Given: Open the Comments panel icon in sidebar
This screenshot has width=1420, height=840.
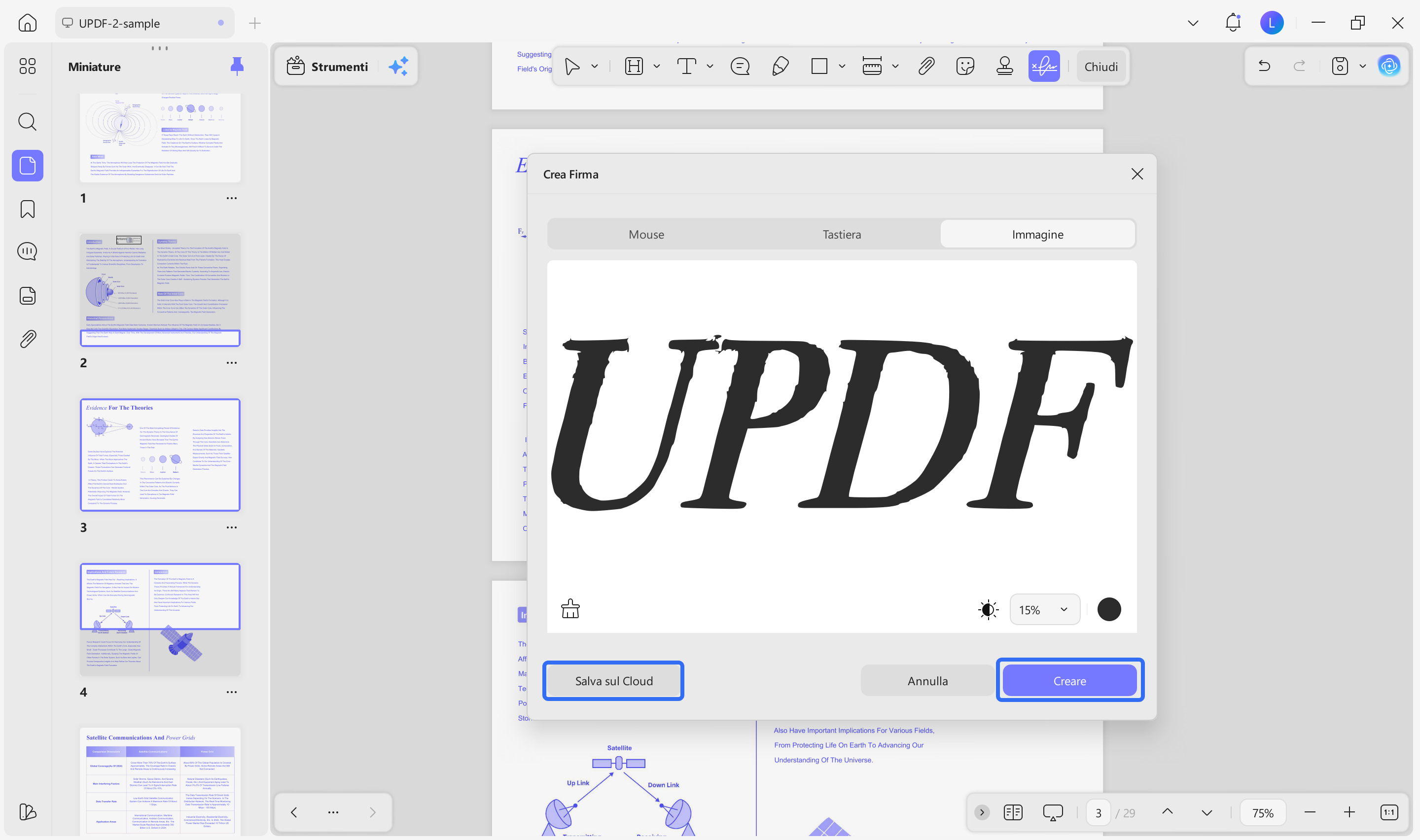Looking at the screenshot, I should [x=27, y=251].
